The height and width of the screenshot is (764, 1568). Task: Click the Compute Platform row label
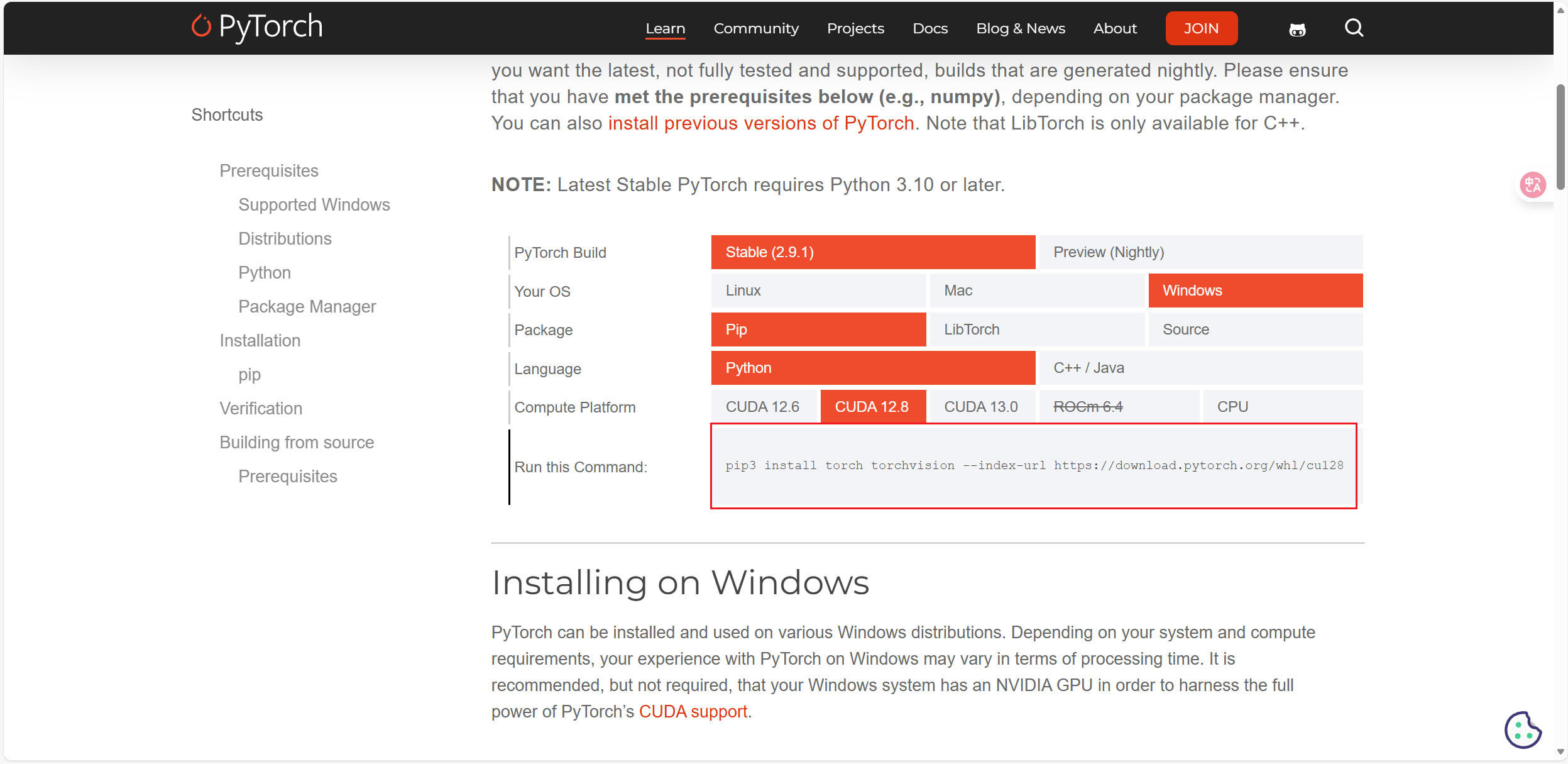[x=575, y=407]
